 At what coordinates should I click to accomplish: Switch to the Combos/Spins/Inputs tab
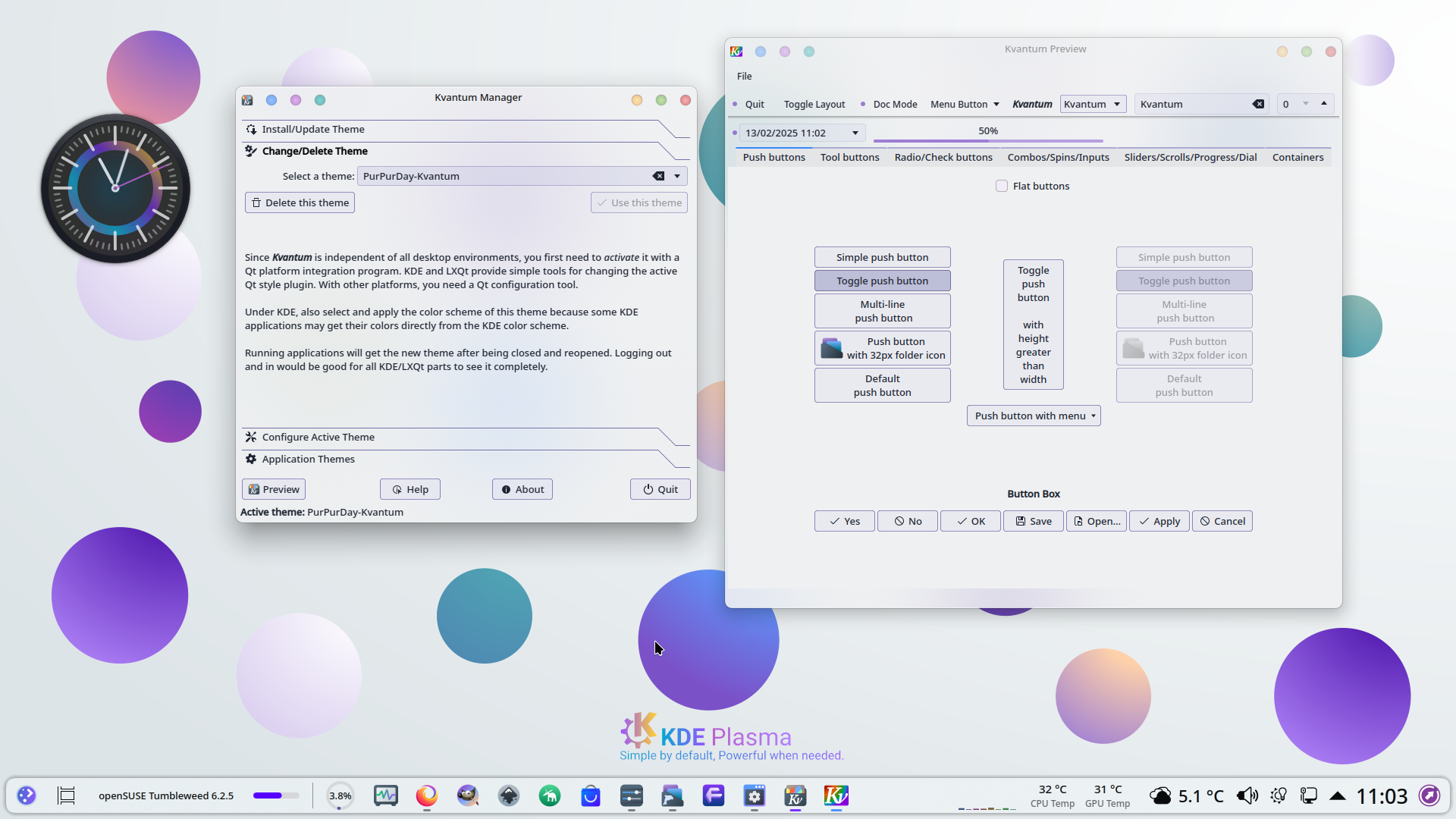(1058, 157)
